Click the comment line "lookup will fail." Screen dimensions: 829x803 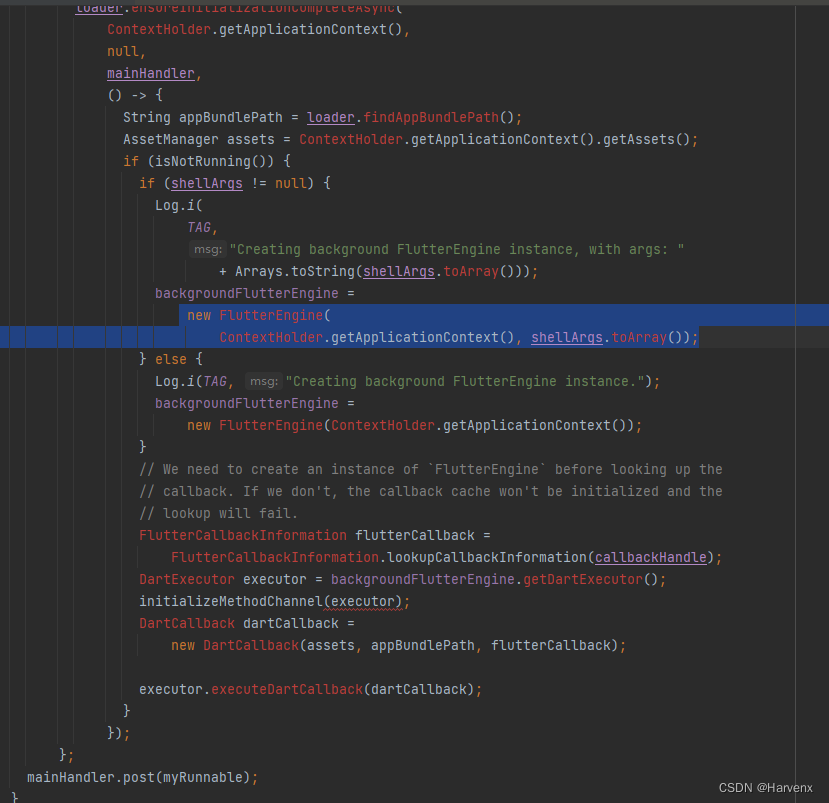(218, 513)
